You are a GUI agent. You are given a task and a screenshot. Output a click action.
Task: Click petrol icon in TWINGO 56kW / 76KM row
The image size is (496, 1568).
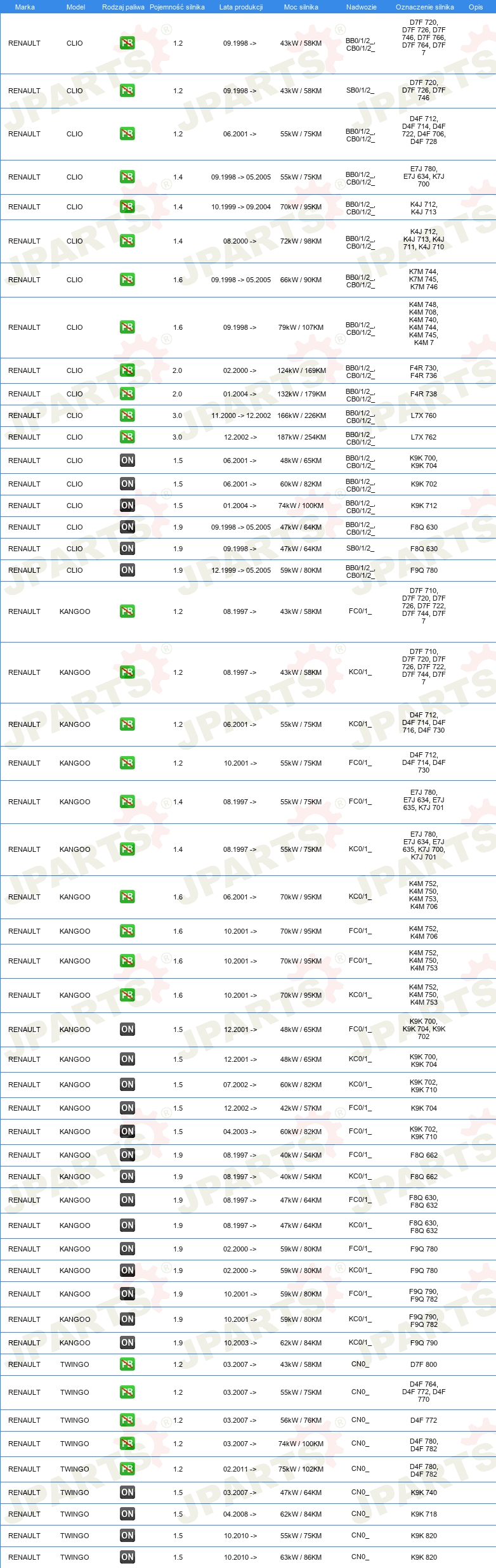click(x=127, y=1420)
